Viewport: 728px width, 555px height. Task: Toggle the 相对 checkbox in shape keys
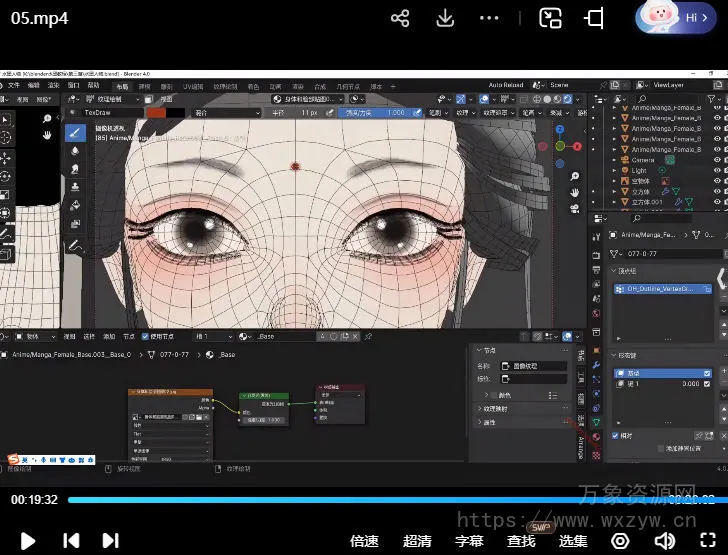click(x=616, y=436)
